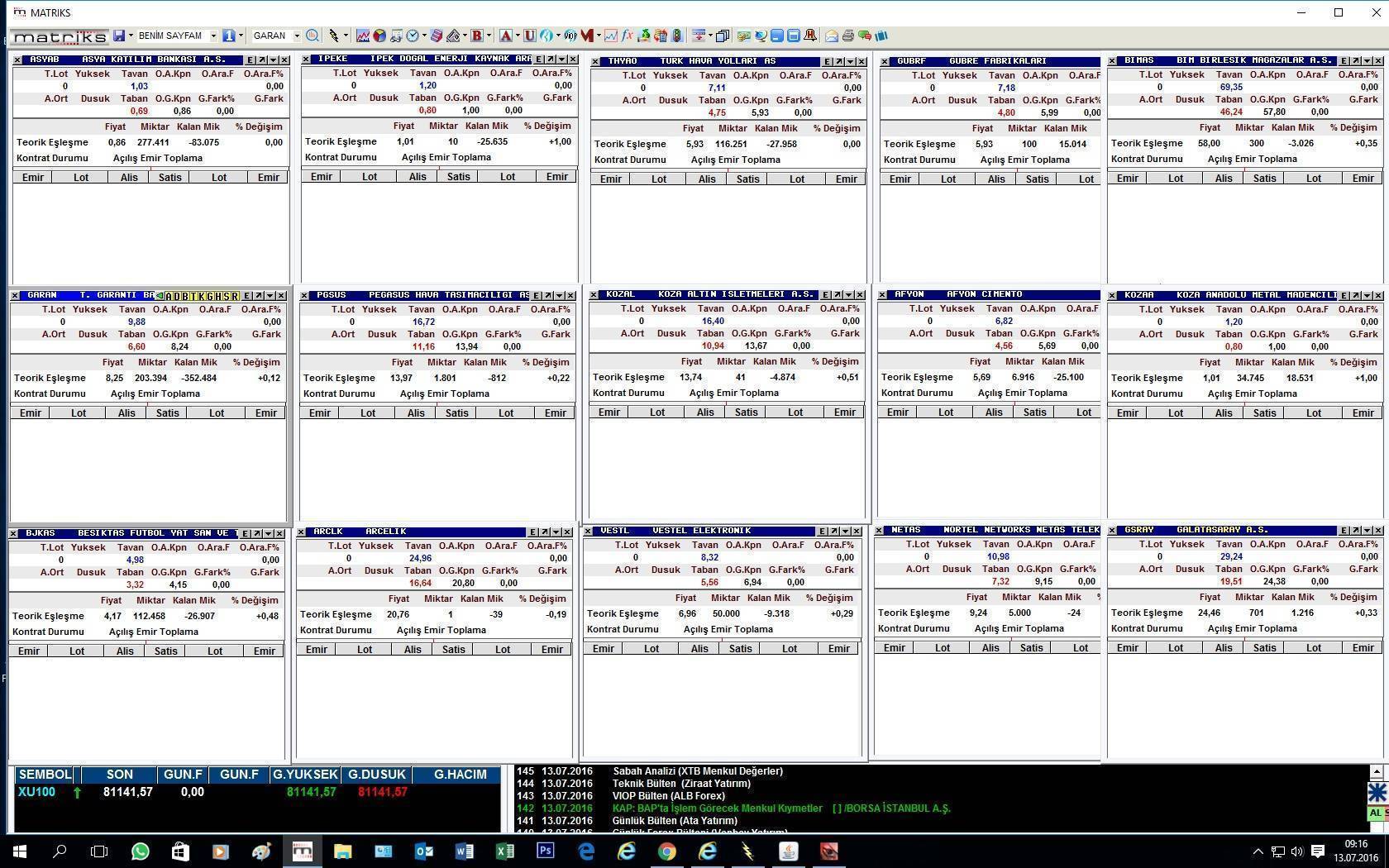Click the magnifier search icon beside GARAN
Viewport: 1389px width, 868px height.
[313, 36]
